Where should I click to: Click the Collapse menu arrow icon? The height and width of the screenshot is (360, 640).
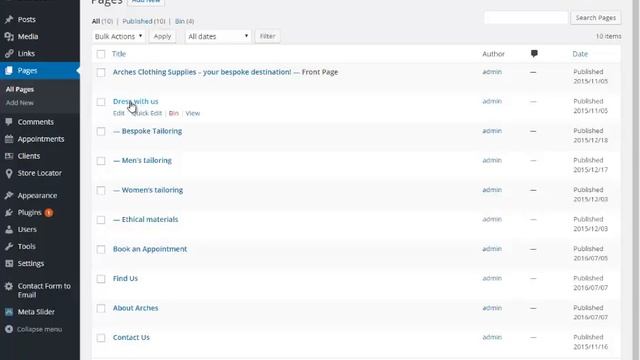coord(9,329)
